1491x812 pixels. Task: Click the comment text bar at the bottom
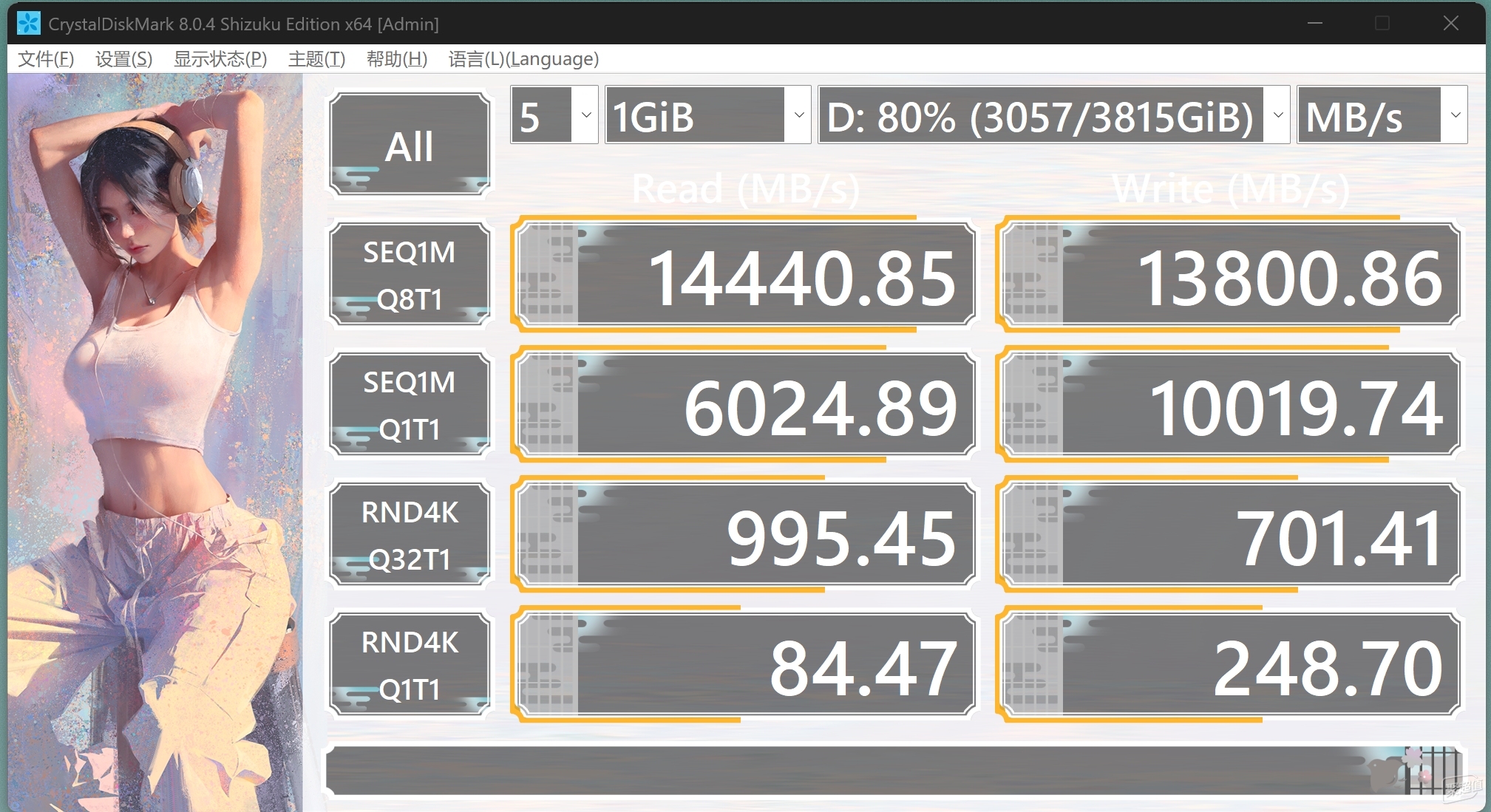894,771
